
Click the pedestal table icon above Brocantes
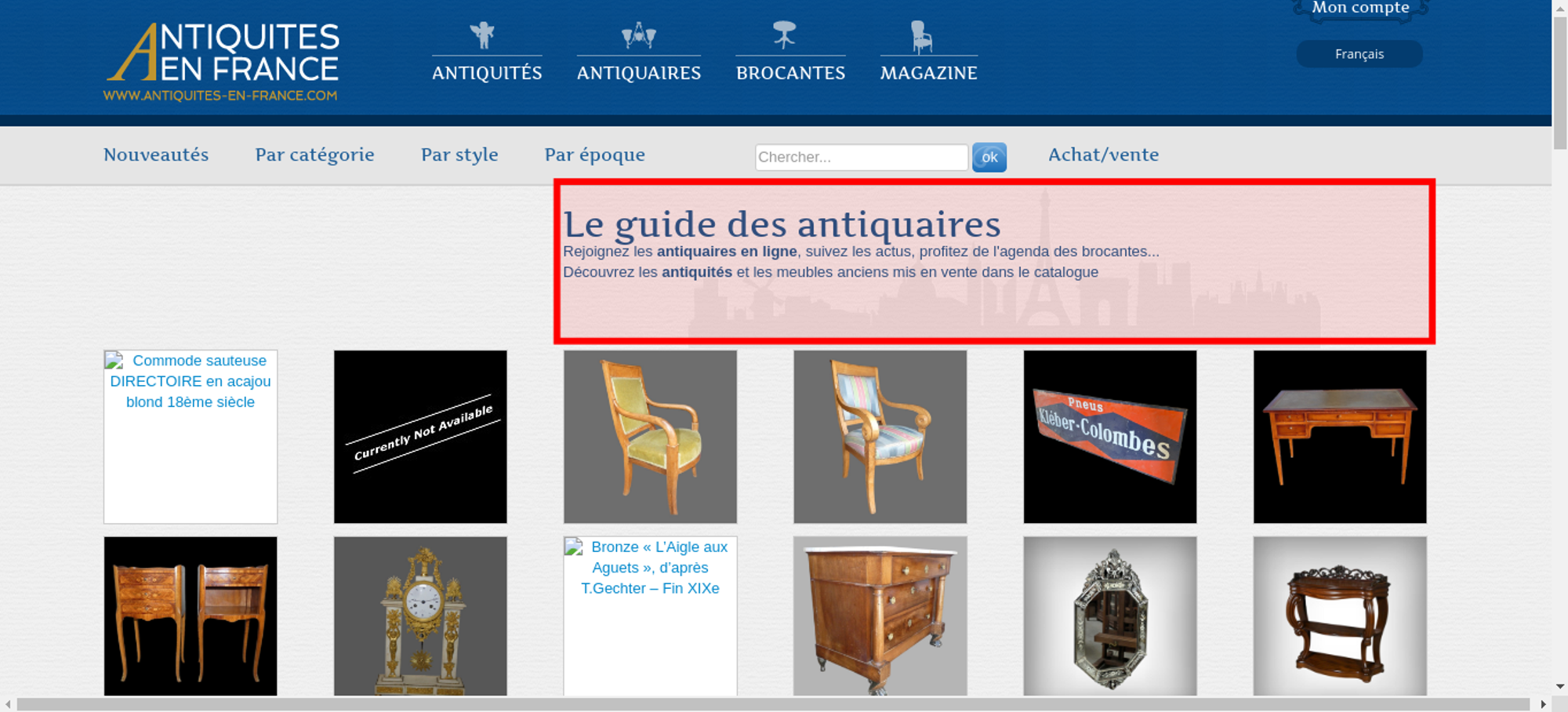click(784, 35)
